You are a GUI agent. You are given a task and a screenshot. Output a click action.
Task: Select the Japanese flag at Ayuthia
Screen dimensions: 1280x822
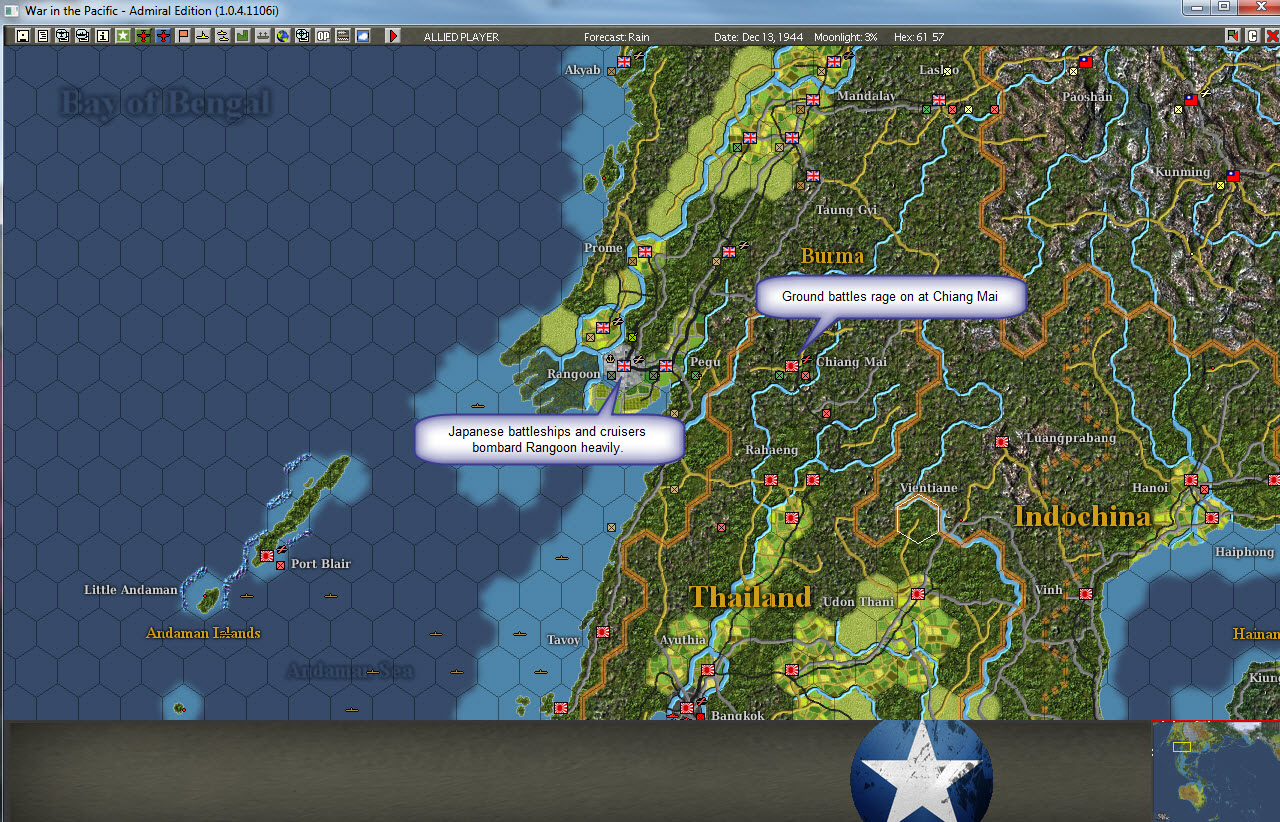[x=707, y=670]
